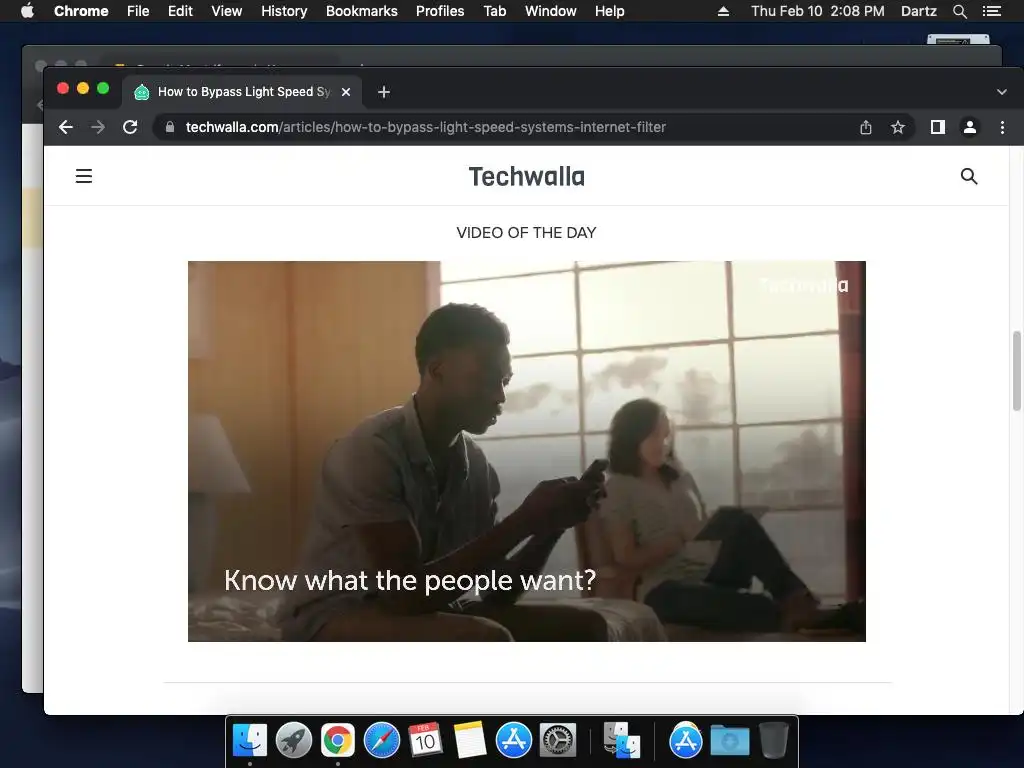Click the page vertical scrollbar thumb
Viewport: 1024px width, 768px height.
[x=1016, y=371]
